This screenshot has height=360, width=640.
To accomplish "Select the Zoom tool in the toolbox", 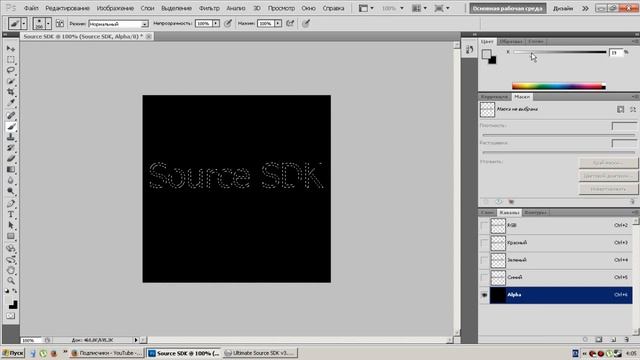I will 11,281.
